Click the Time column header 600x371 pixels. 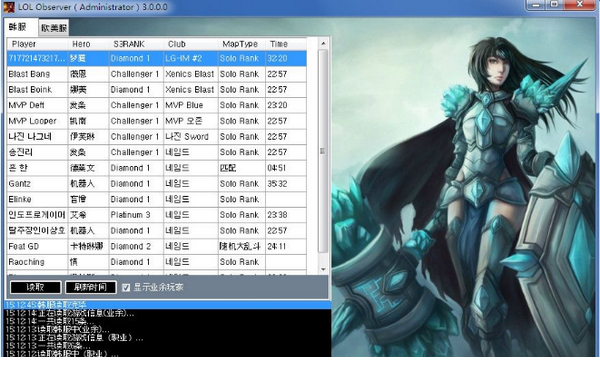pos(286,44)
